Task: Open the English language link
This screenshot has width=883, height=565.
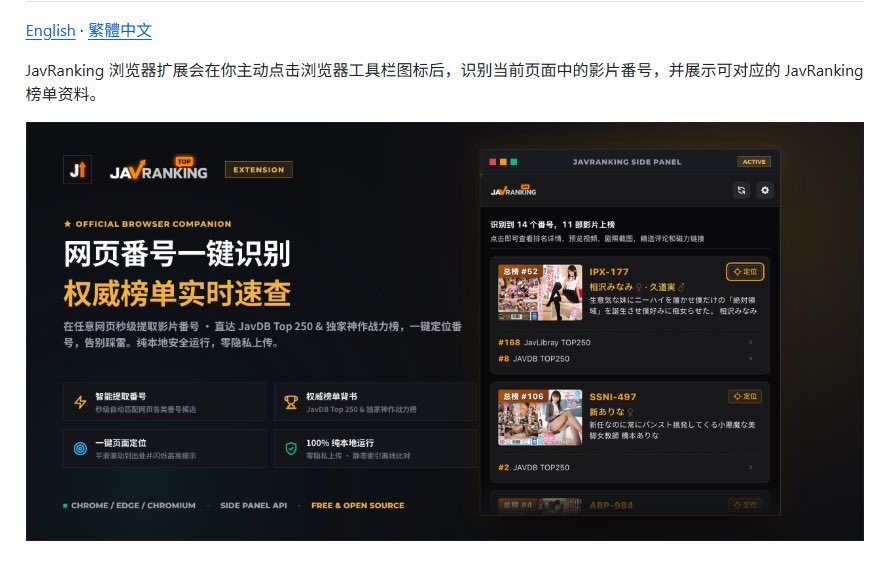Action: 50,30
